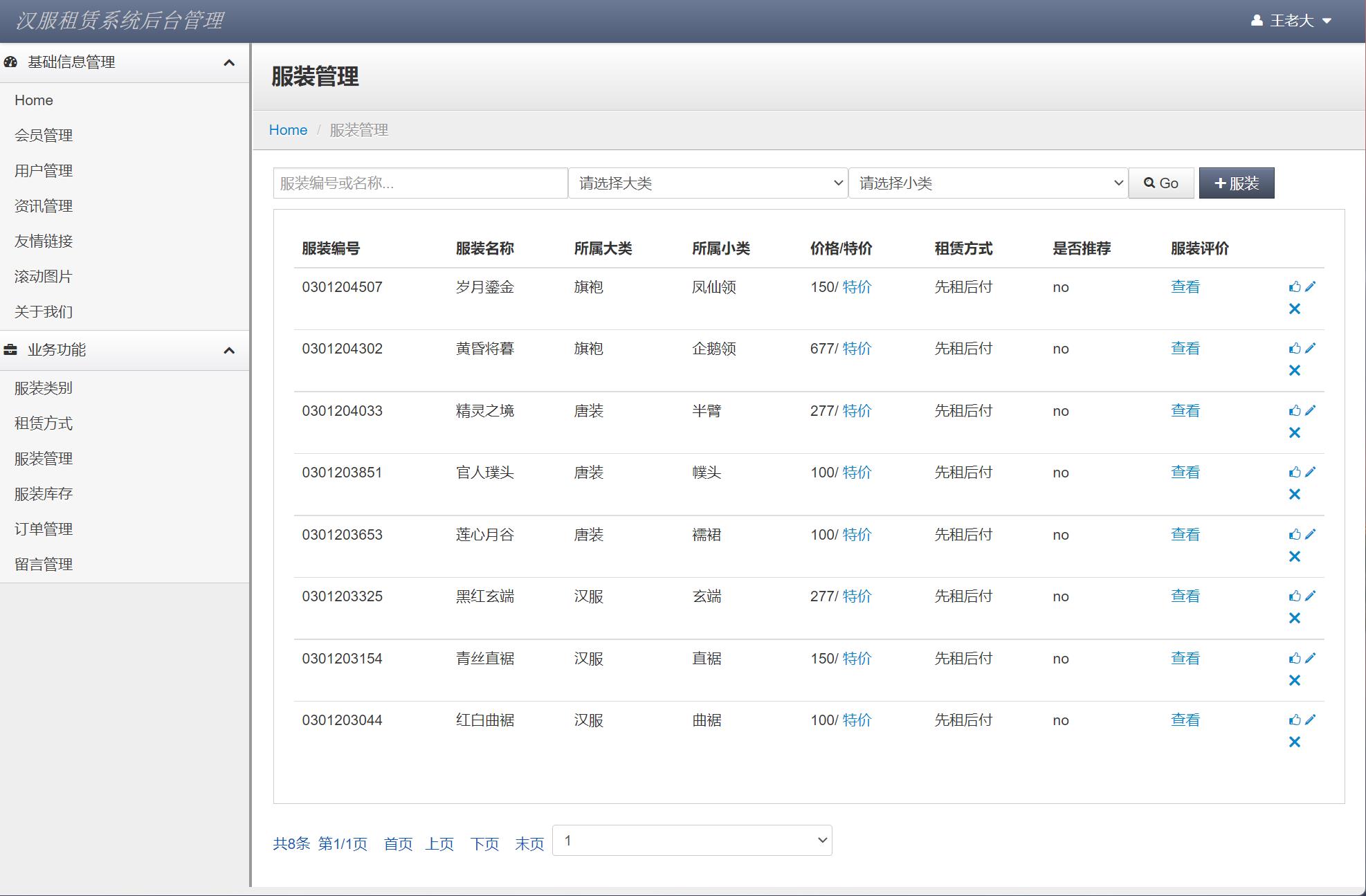Click the 业务功能 section icon
Screen dimensions: 1366x896
10,350
